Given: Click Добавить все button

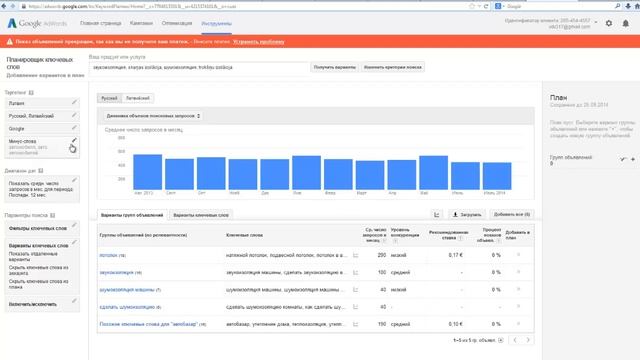Looking at the screenshot, I should [x=512, y=214].
